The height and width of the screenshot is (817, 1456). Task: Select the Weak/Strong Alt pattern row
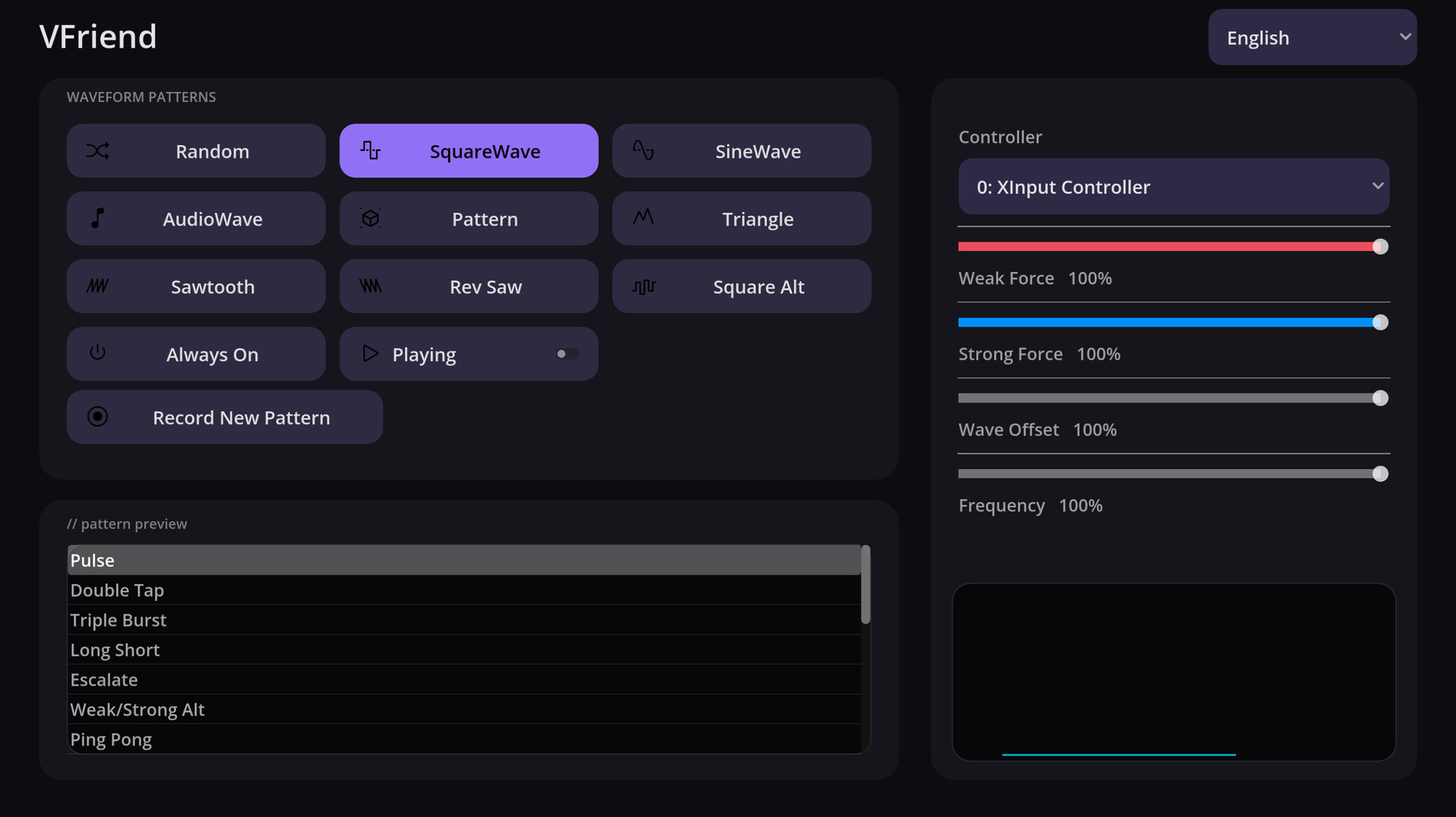pyautogui.click(x=464, y=709)
